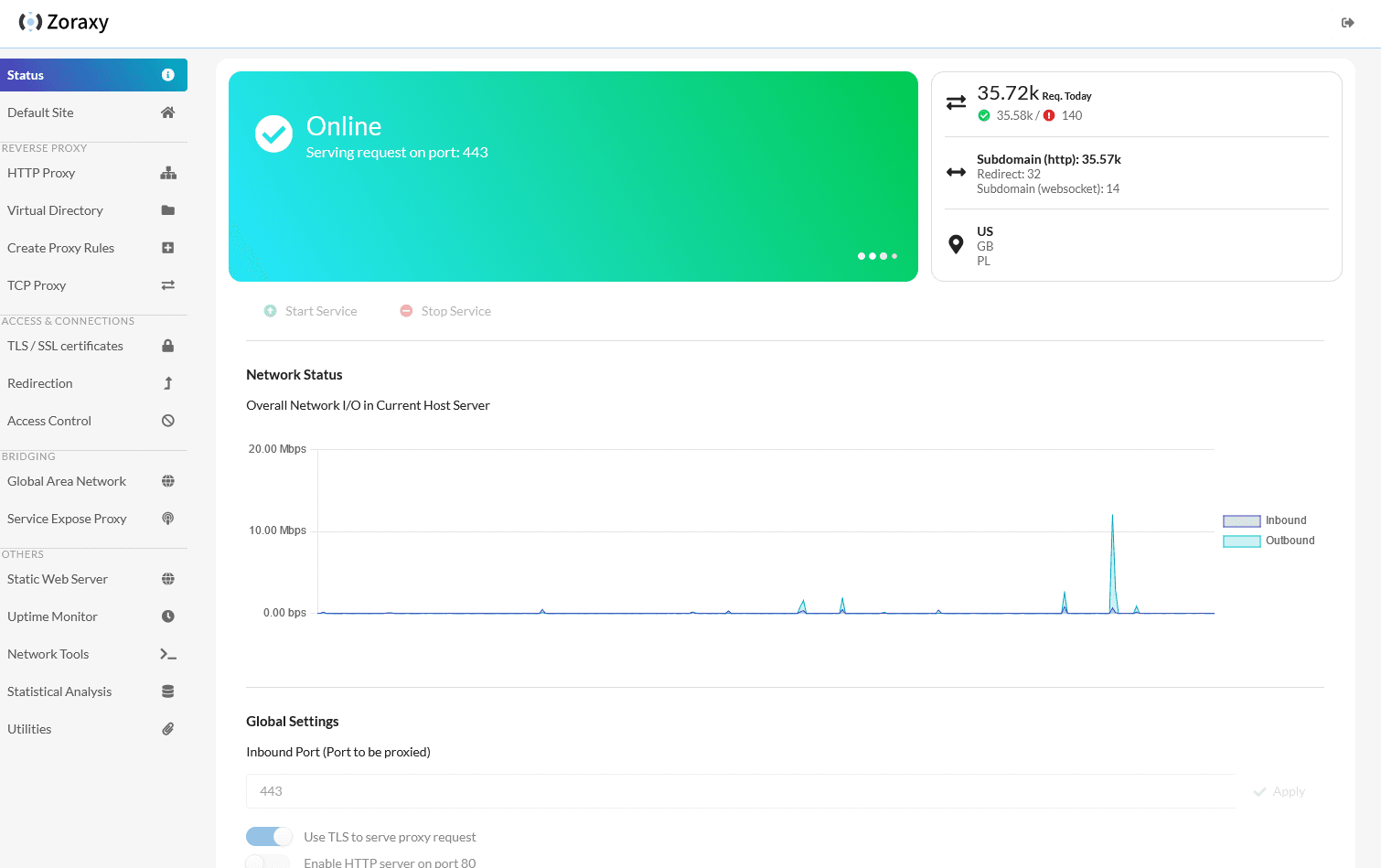Screen dimensions: 1381x868
Task: Click the Uptime Monitor clock icon
Action: pyautogui.click(x=168, y=616)
